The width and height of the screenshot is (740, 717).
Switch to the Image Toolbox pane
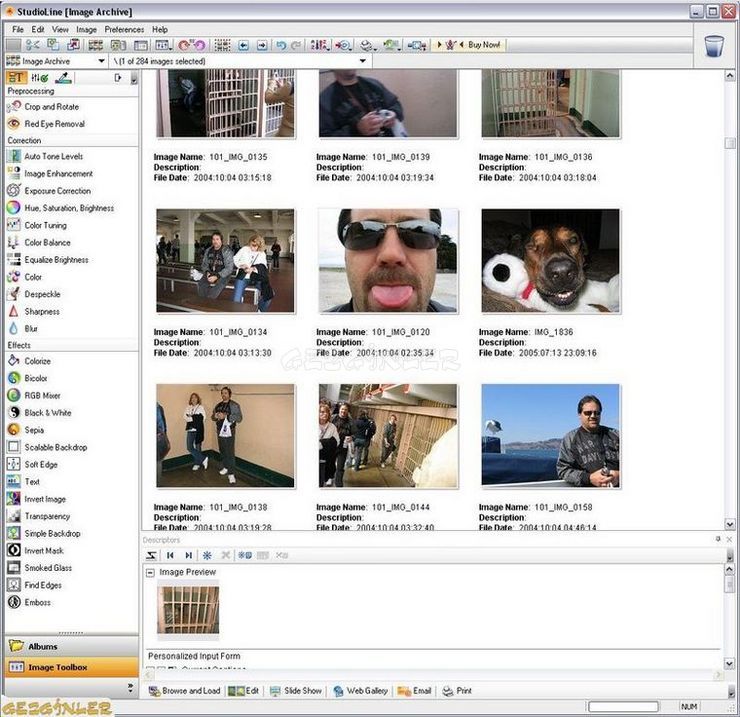72,667
